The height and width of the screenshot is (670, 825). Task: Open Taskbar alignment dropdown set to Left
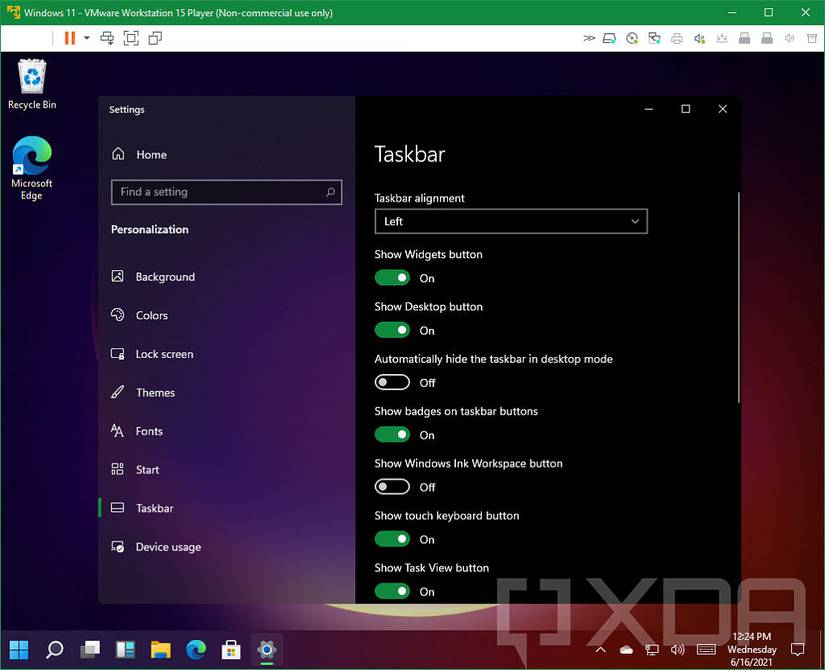click(x=511, y=222)
